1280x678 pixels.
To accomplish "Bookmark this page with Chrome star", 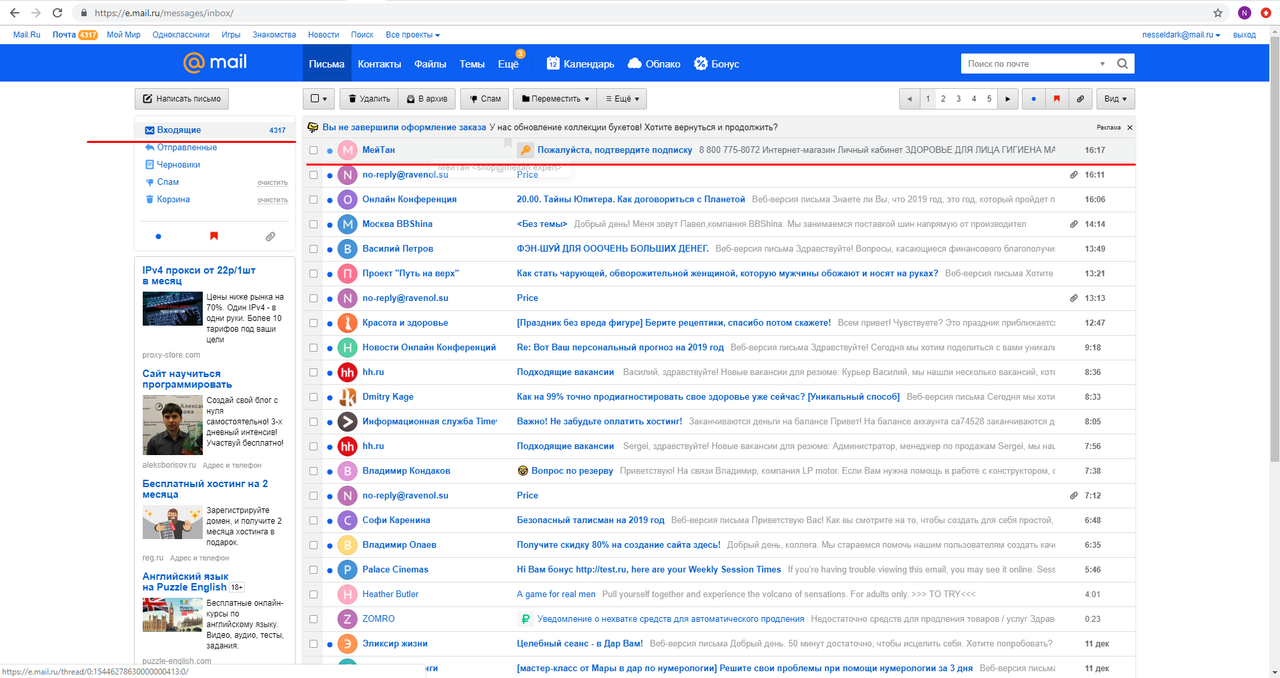I will pos(1218,13).
